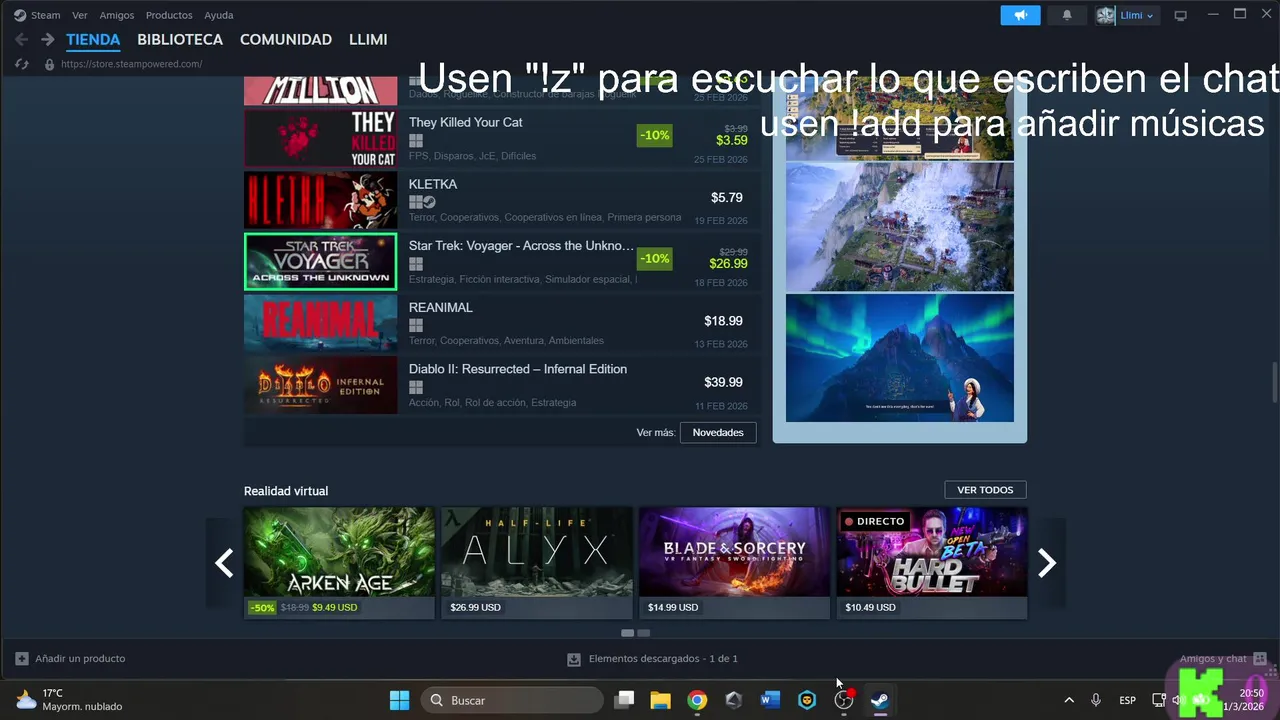
Task: Click the taskbar Buscar search box
Action: tap(512, 700)
